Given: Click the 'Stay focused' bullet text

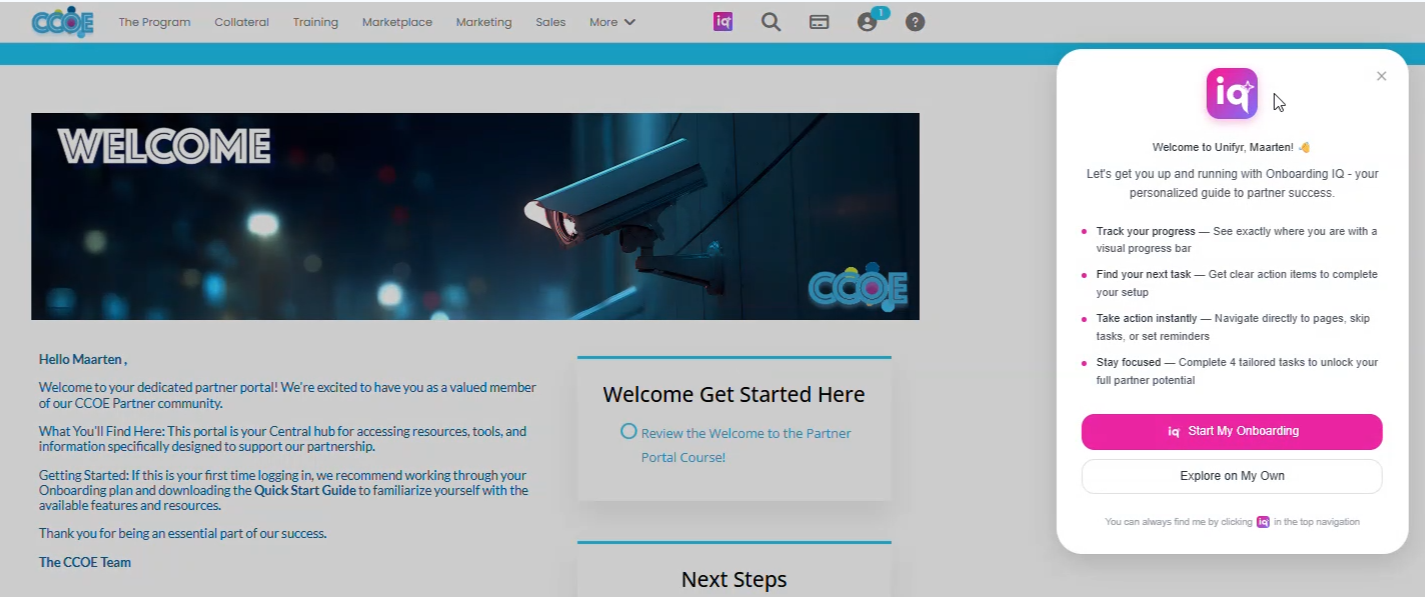Looking at the screenshot, I should click(1128, 362).
